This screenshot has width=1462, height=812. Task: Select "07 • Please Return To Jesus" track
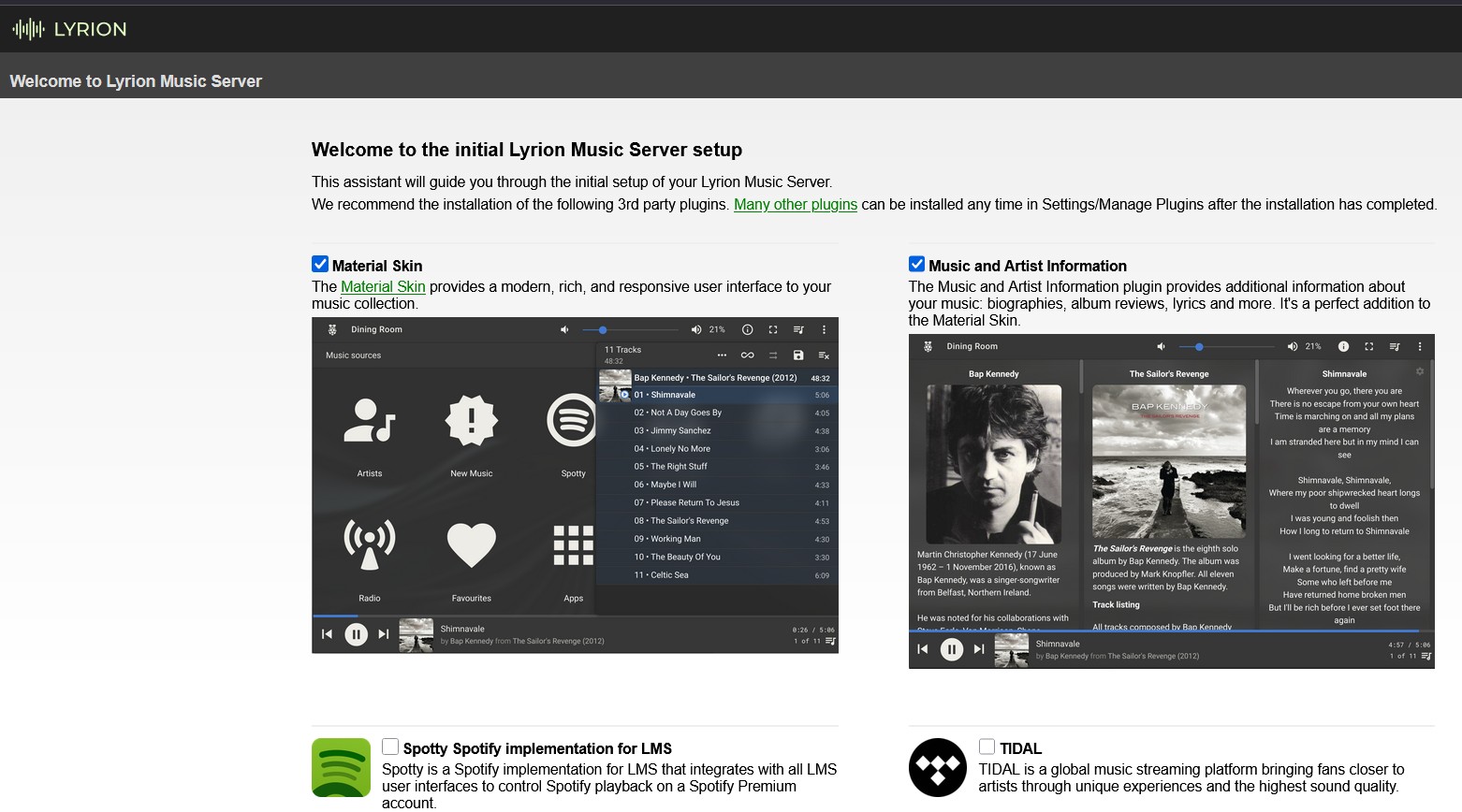click(x=717, y=502)
